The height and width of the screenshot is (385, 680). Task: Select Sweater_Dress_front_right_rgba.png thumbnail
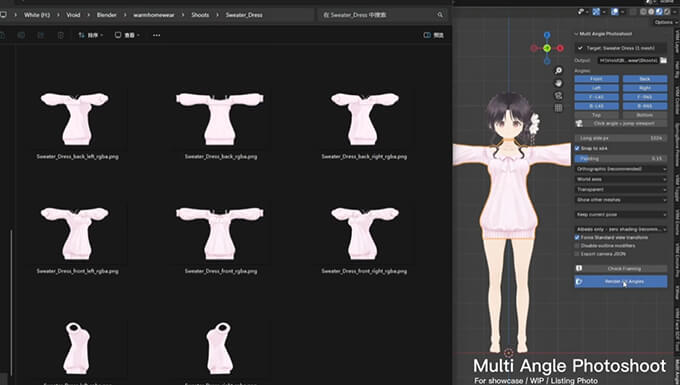(364, 233)
